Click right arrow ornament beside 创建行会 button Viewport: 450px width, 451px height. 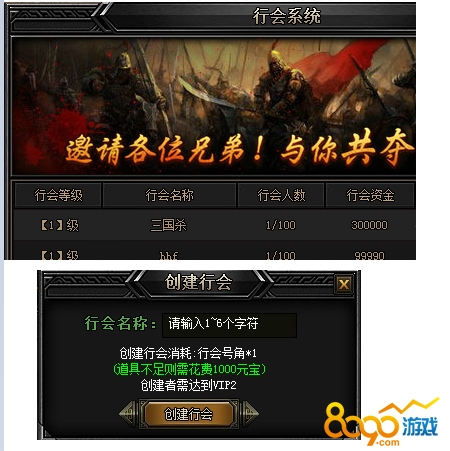click(250, 414)
